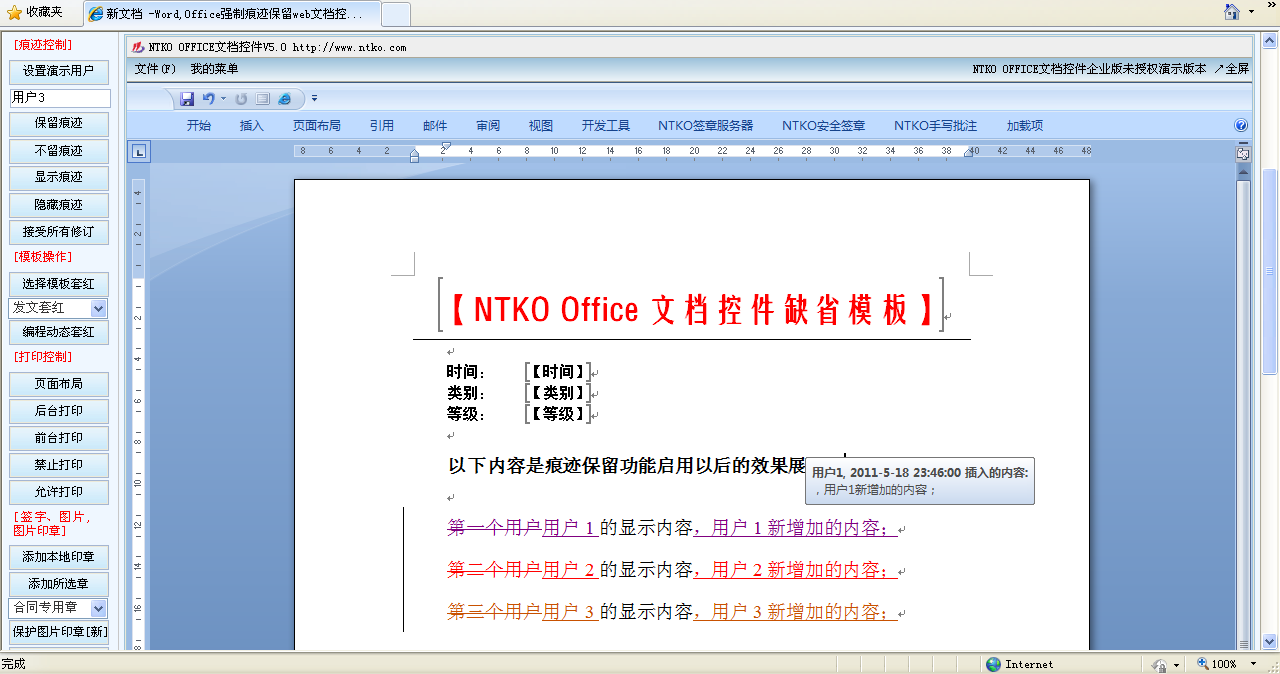Switch to the 邮件 ribbon tab
Image resolution: width=1280 pixels, height=674 pixels.
tap(435, 126)
